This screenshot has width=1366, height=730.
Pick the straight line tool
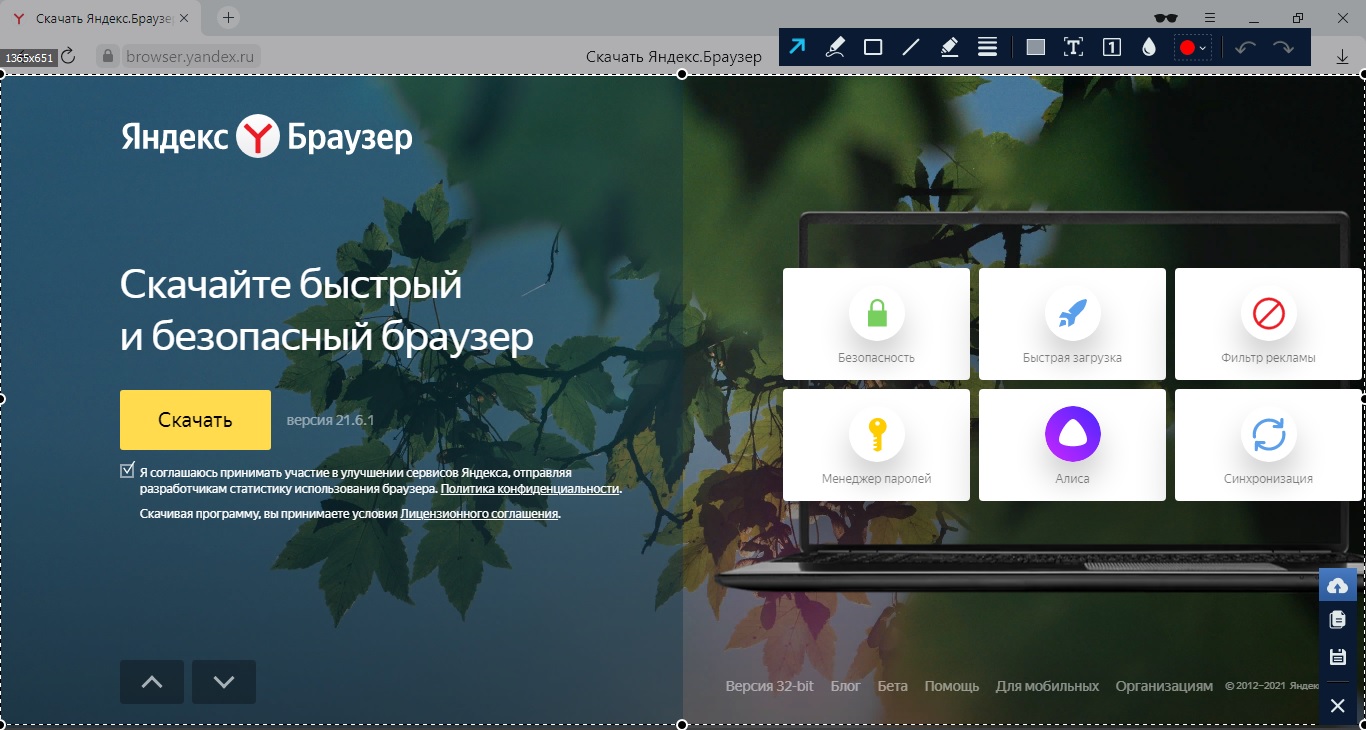911,47
